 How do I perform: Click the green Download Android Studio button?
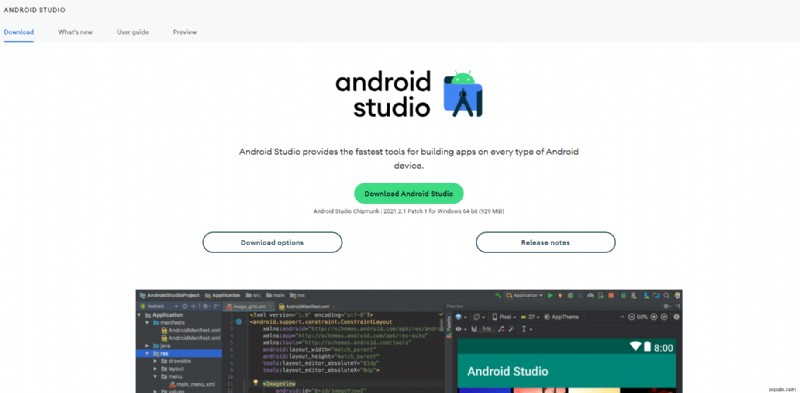(409, 193)
